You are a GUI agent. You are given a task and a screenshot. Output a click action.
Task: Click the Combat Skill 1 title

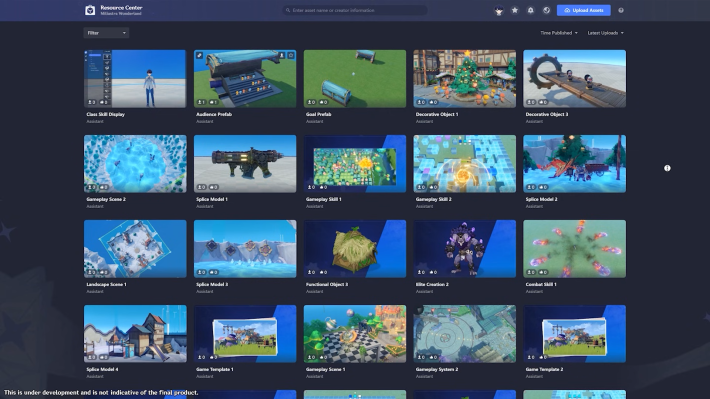[541, 284]
